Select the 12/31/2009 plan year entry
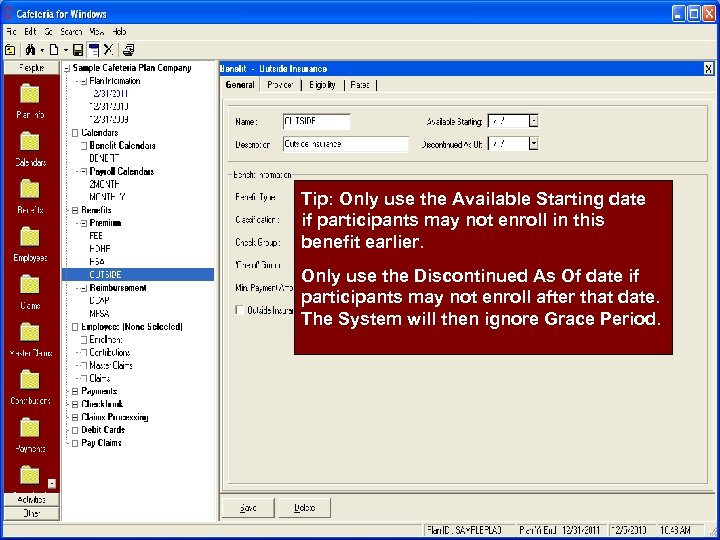This screenshot has height=540, width=720. [109, 119]
